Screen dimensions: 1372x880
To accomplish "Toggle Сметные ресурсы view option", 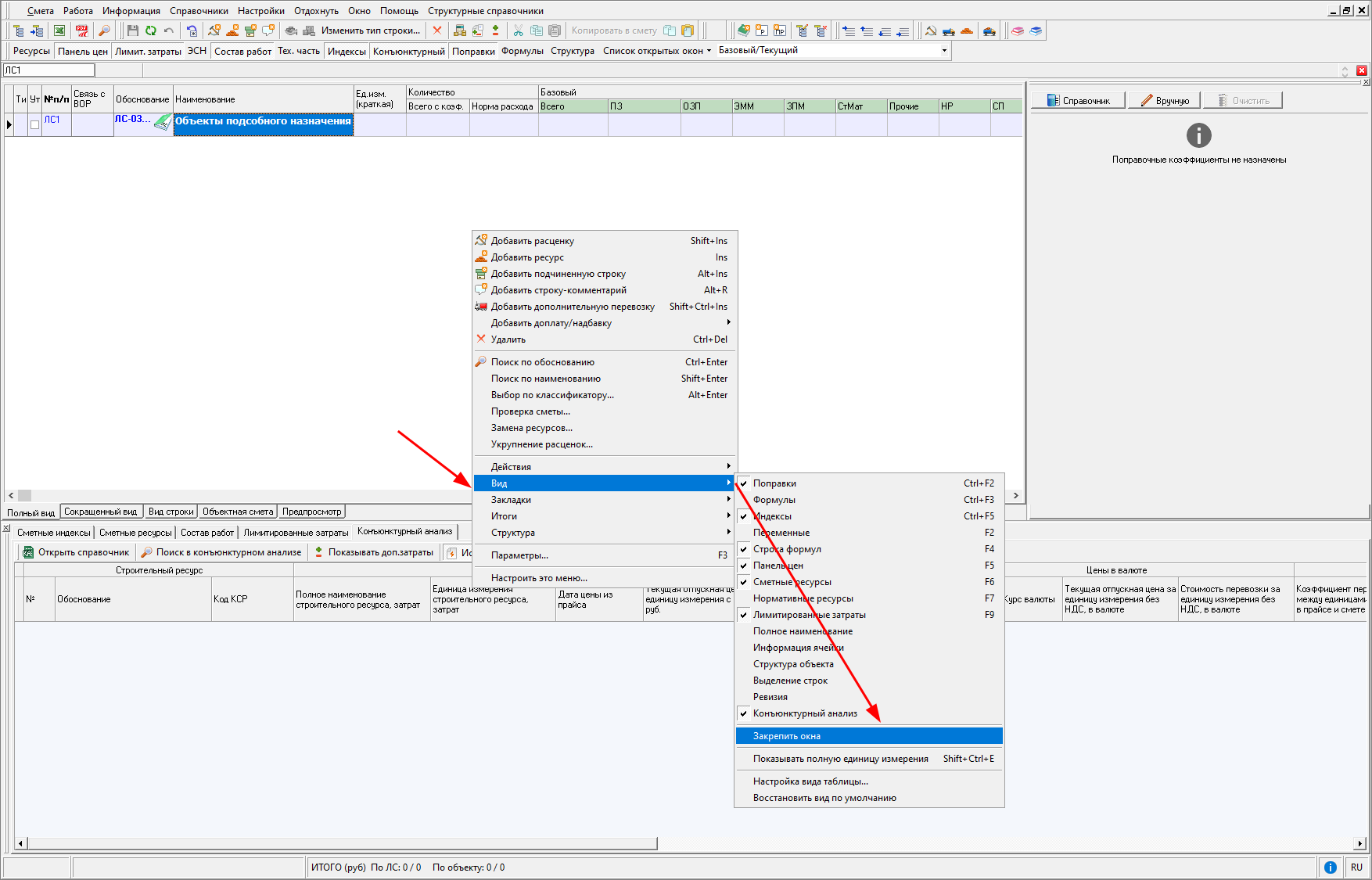I will point(870,582).
